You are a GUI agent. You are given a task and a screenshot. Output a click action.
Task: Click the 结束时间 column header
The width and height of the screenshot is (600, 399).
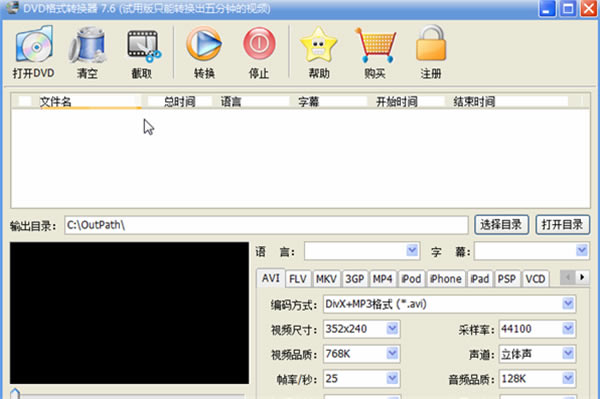510,101
